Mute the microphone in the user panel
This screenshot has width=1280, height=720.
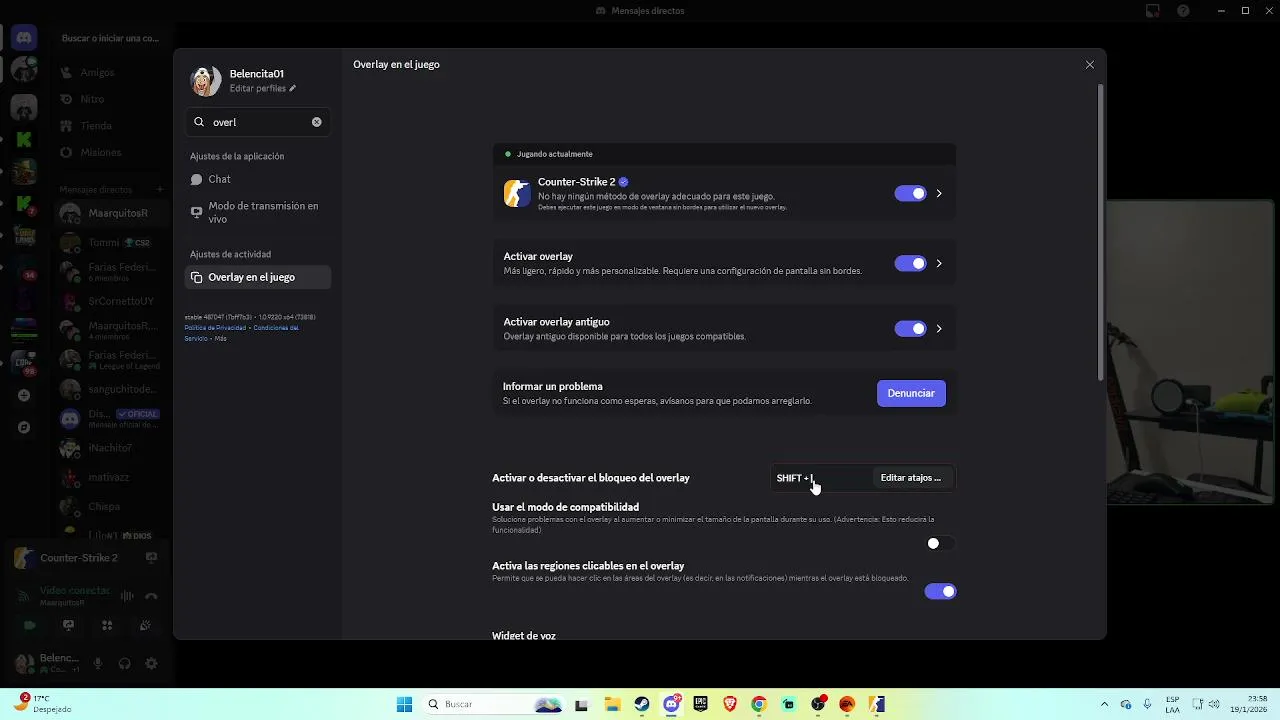98,663
